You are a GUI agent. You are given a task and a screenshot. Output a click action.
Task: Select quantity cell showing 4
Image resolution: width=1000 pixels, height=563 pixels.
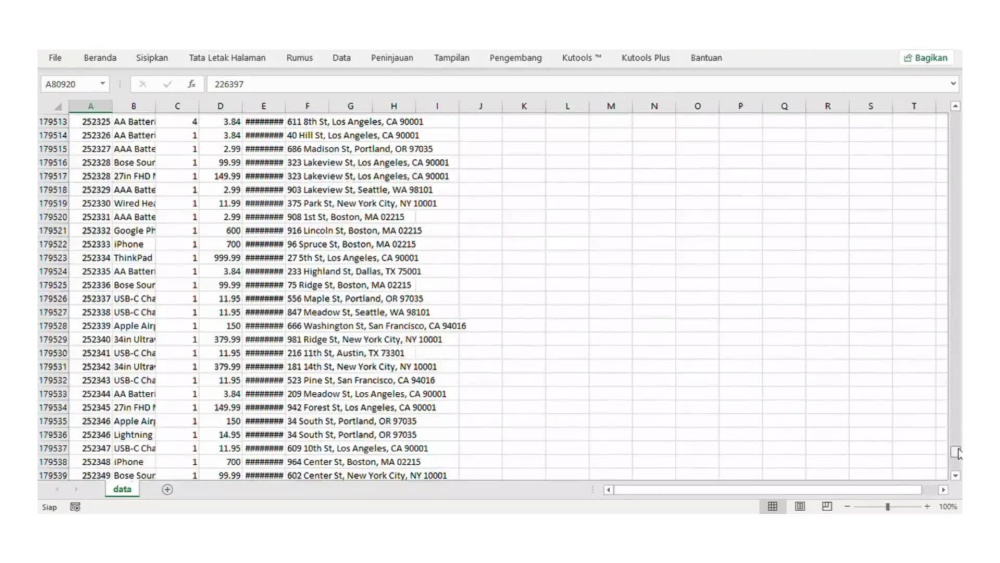coord(177,121)
